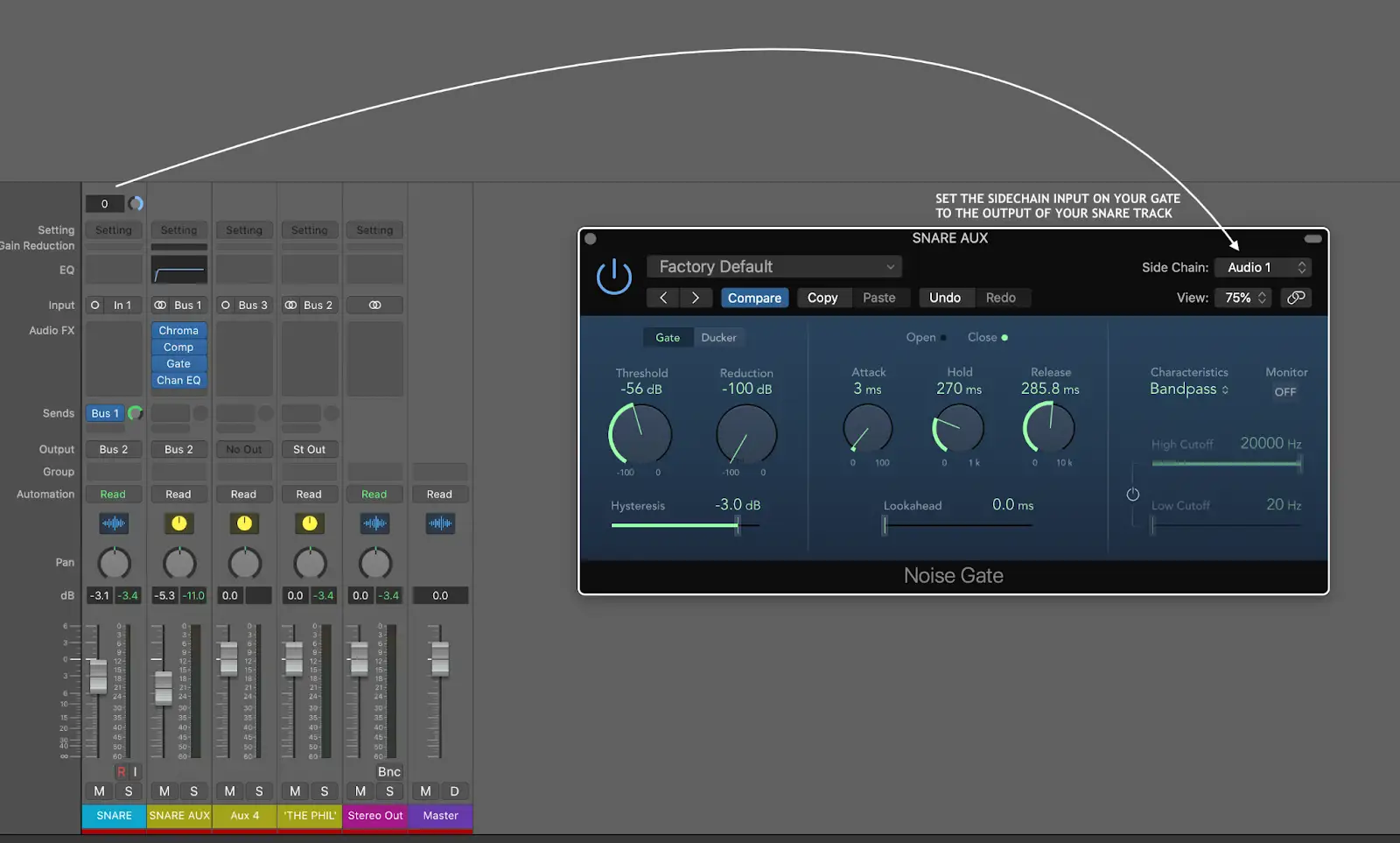Image resolution: width=1400 pixels, height=843 pixels.
Task: Switch to the Ducker mode tab
Action: pyautogui.click(x=718, y=338)
